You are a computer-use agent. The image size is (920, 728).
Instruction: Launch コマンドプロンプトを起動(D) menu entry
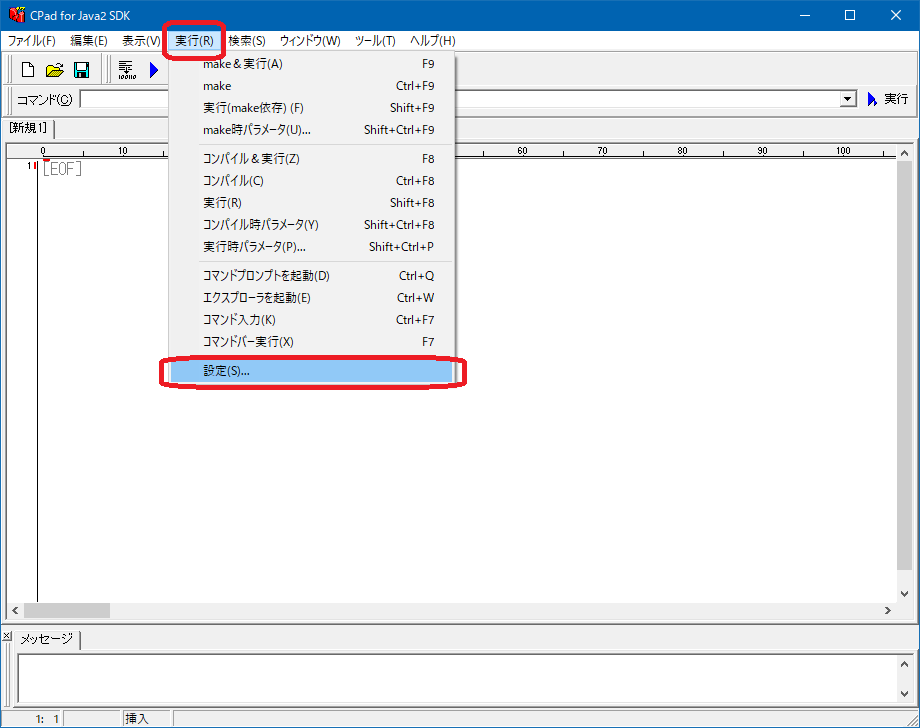point(312,276)
